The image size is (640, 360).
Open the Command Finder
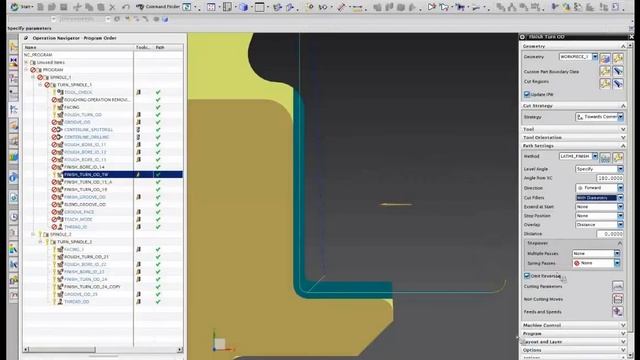point(158,7)
